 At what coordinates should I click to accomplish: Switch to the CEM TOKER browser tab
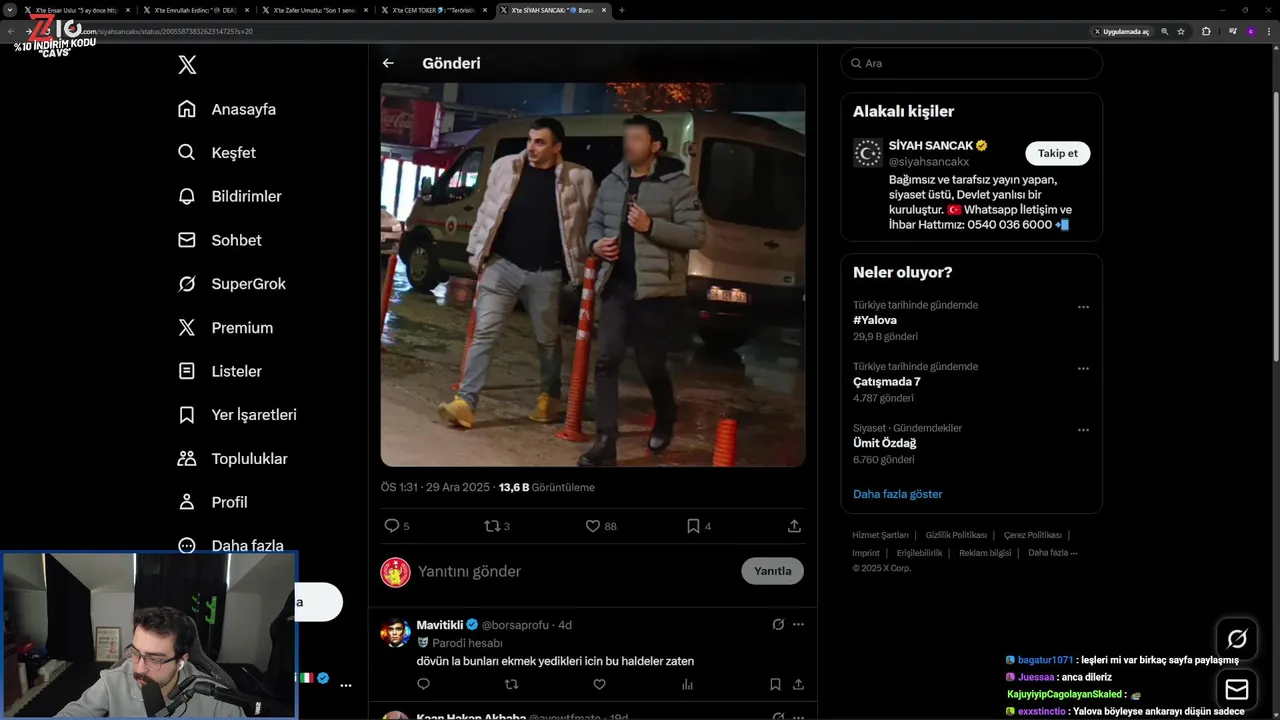point(436,10)
